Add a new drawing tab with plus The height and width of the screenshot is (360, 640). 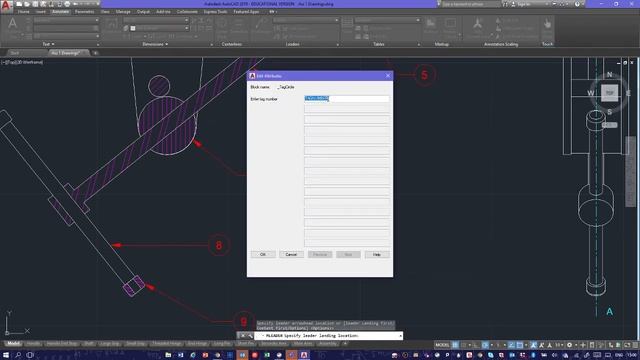click(95, 53)
